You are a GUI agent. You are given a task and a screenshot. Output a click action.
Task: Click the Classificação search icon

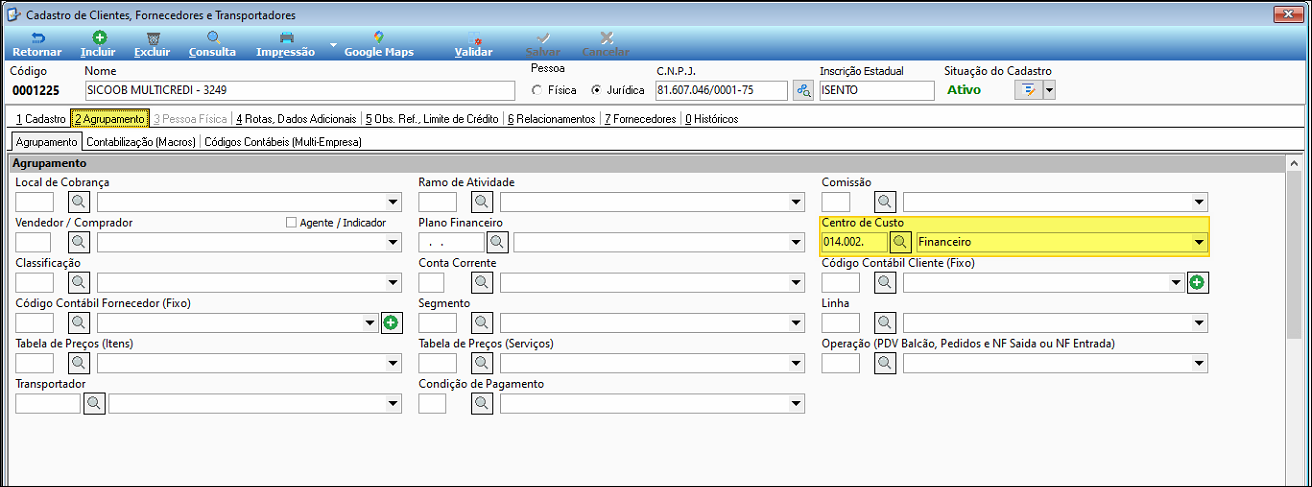coord(80,283)
